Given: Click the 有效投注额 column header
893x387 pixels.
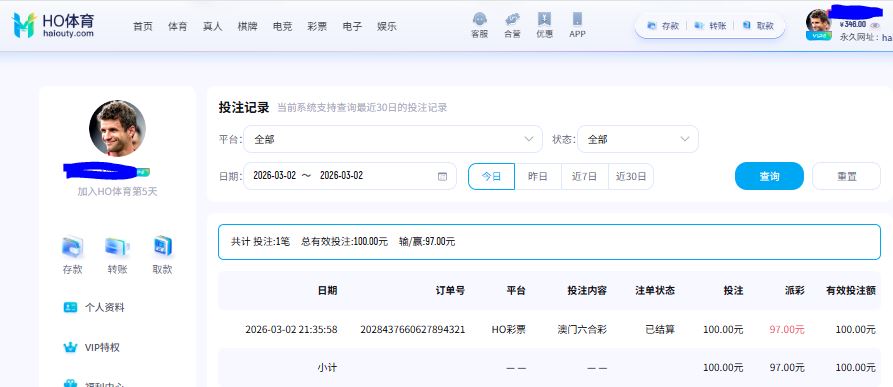Looking at the screenshot, I should tap(851, 290).
